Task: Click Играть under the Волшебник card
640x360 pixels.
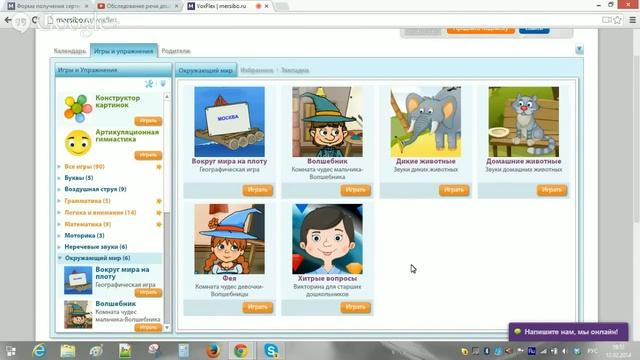Action: coord(356,190)
